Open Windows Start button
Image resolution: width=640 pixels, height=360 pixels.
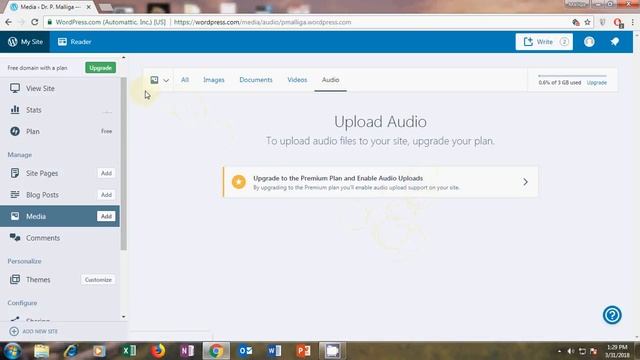13,351
